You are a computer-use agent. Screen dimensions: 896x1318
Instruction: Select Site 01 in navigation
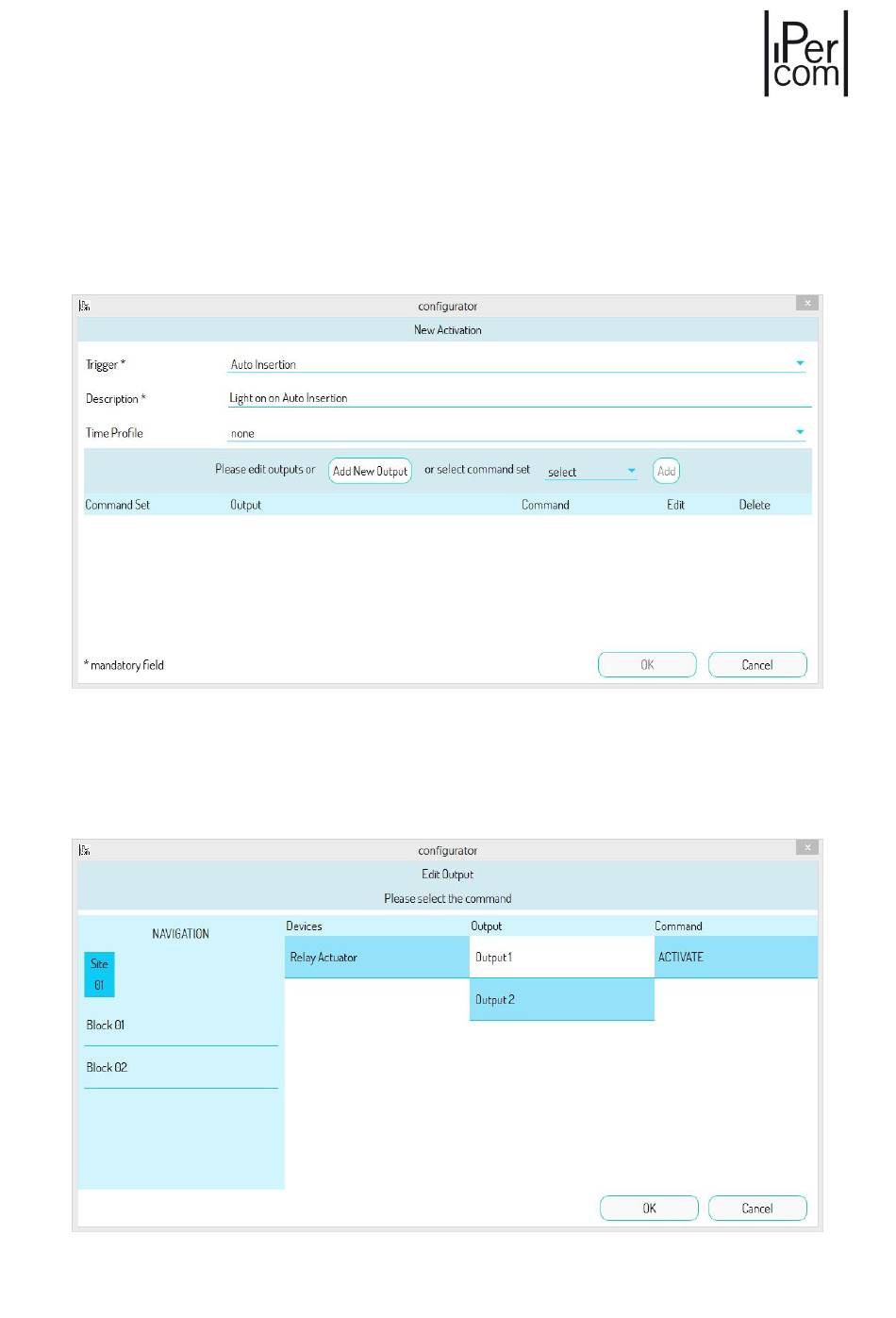[99, 975]
